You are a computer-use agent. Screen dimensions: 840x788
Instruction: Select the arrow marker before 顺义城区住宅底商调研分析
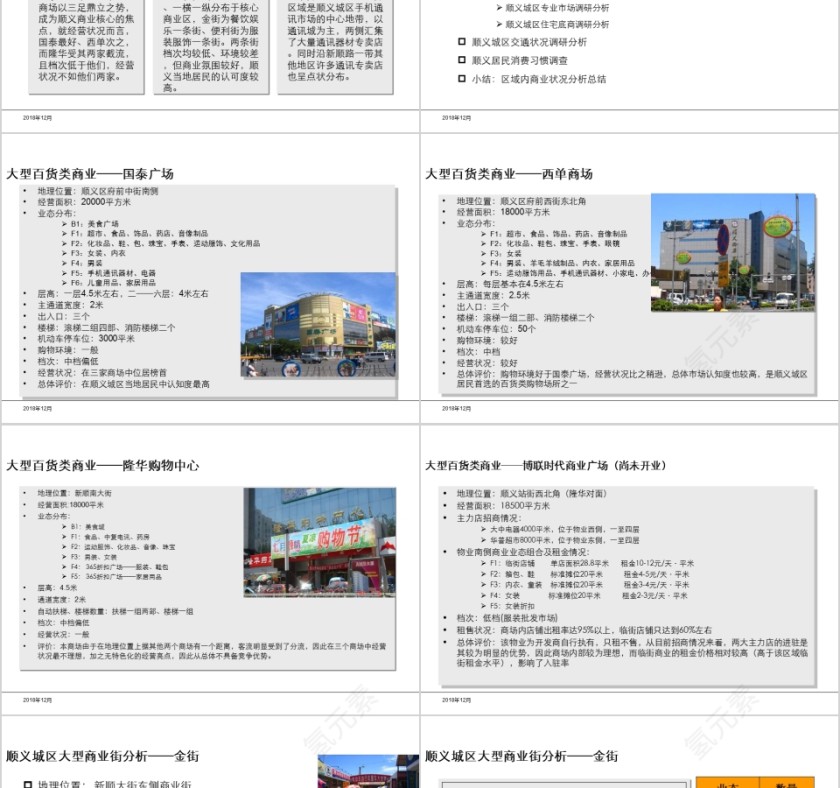[497, 23]
